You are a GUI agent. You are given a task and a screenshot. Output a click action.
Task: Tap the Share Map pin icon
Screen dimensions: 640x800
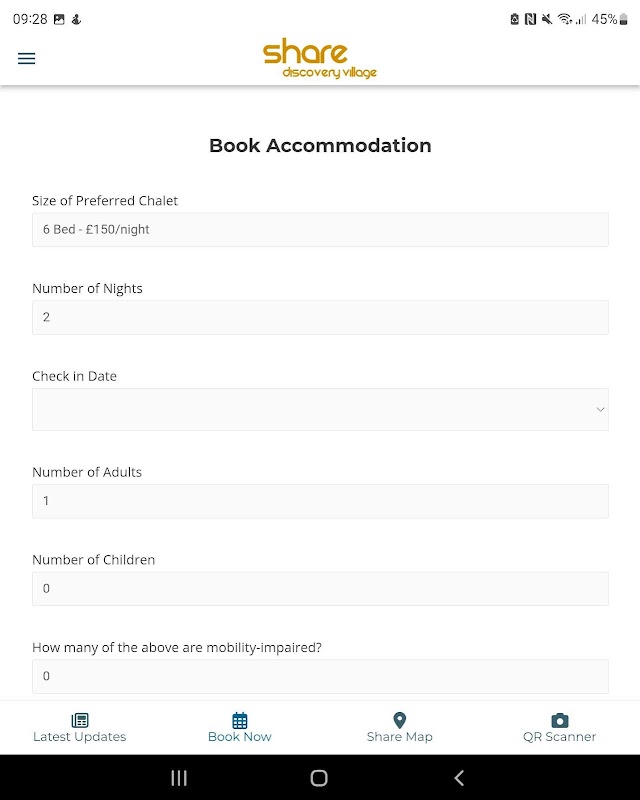(399, 720)
